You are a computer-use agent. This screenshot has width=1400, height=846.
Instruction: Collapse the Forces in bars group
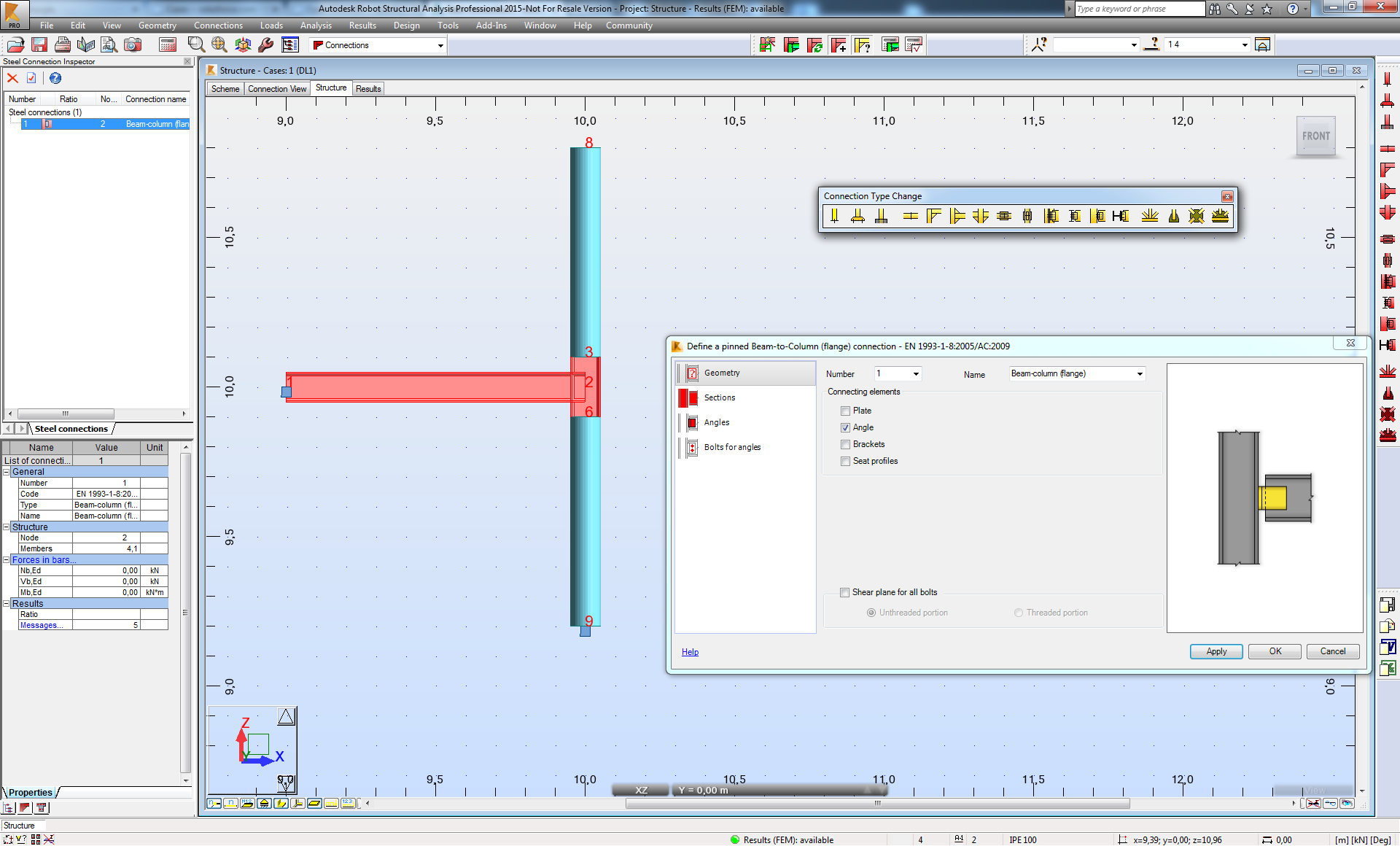tap(7, 559)
